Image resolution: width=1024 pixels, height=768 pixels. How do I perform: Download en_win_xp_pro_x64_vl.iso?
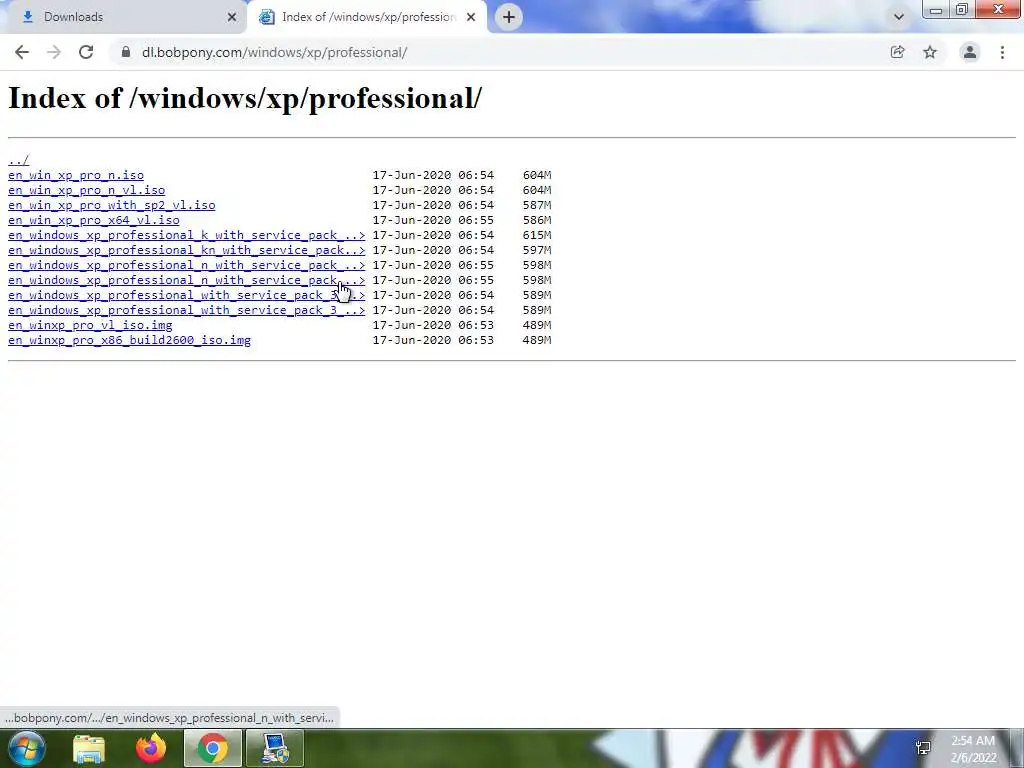click(93, 220)
